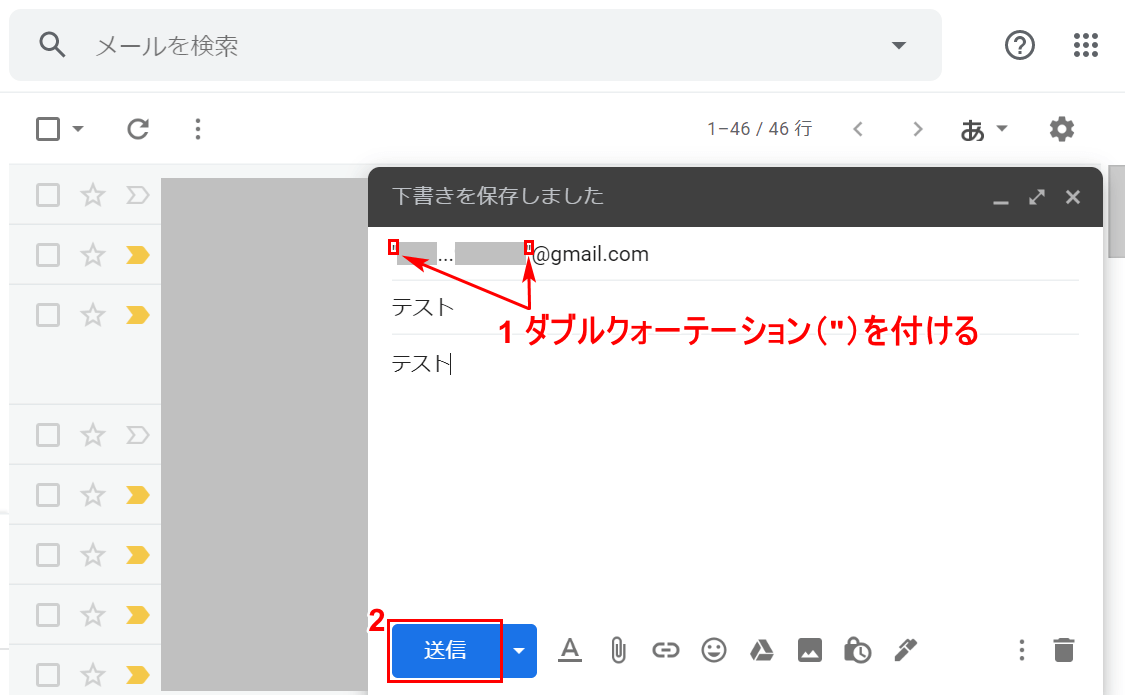Tick the select-all checkbox in toolbar
The width and height of the screenshot is (1125, 695).
coord(48,129)
